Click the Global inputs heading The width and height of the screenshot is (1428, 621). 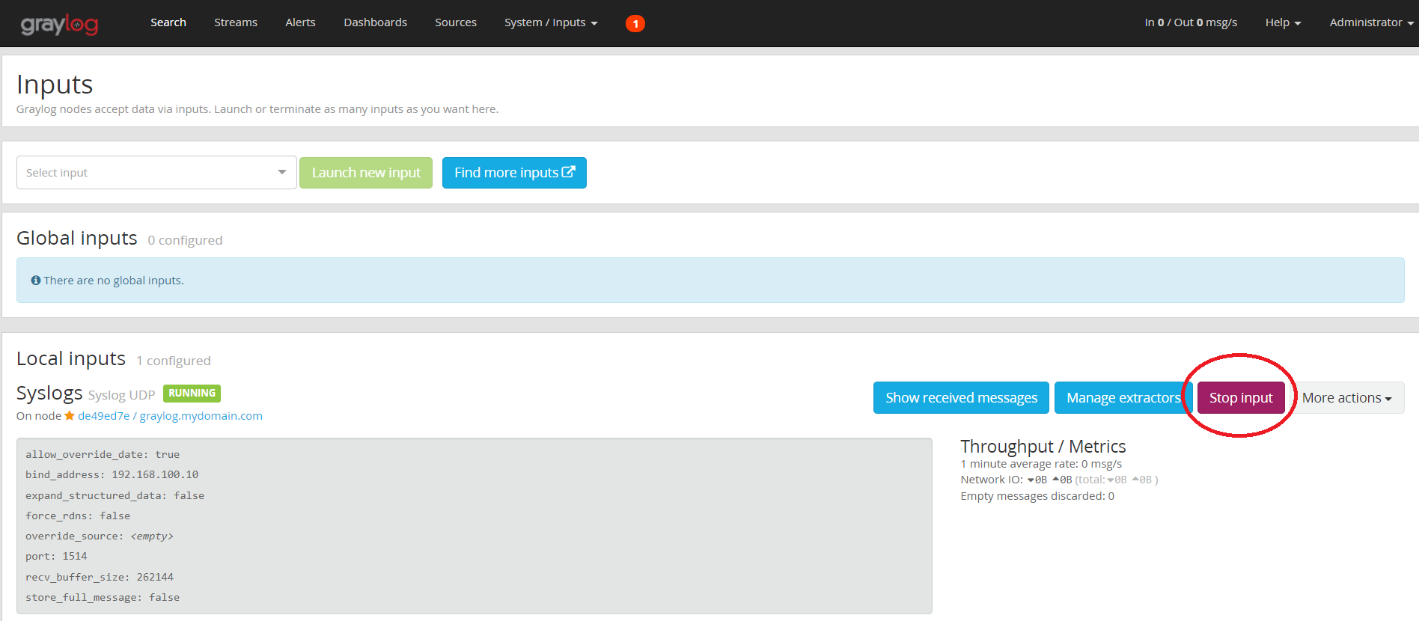click(77, 238)
